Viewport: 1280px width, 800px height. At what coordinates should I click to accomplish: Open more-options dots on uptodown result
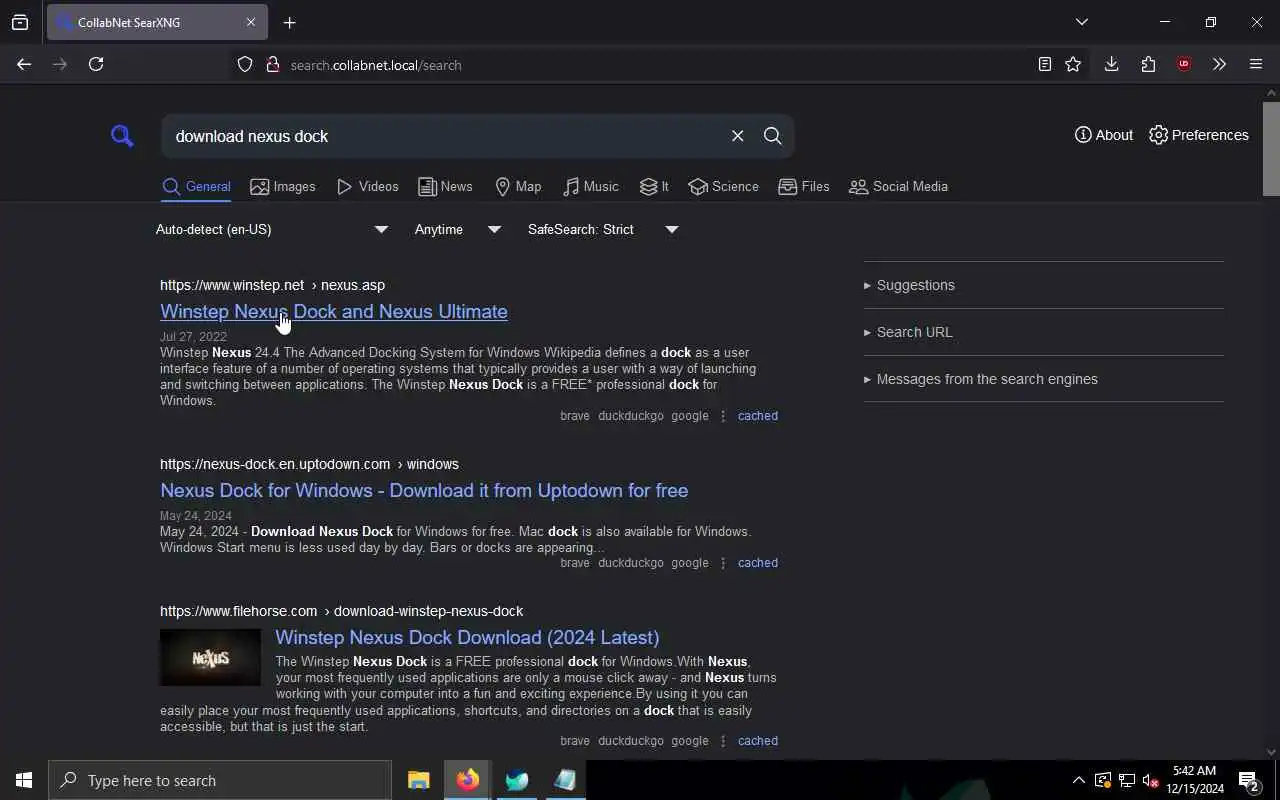(723, 563)
